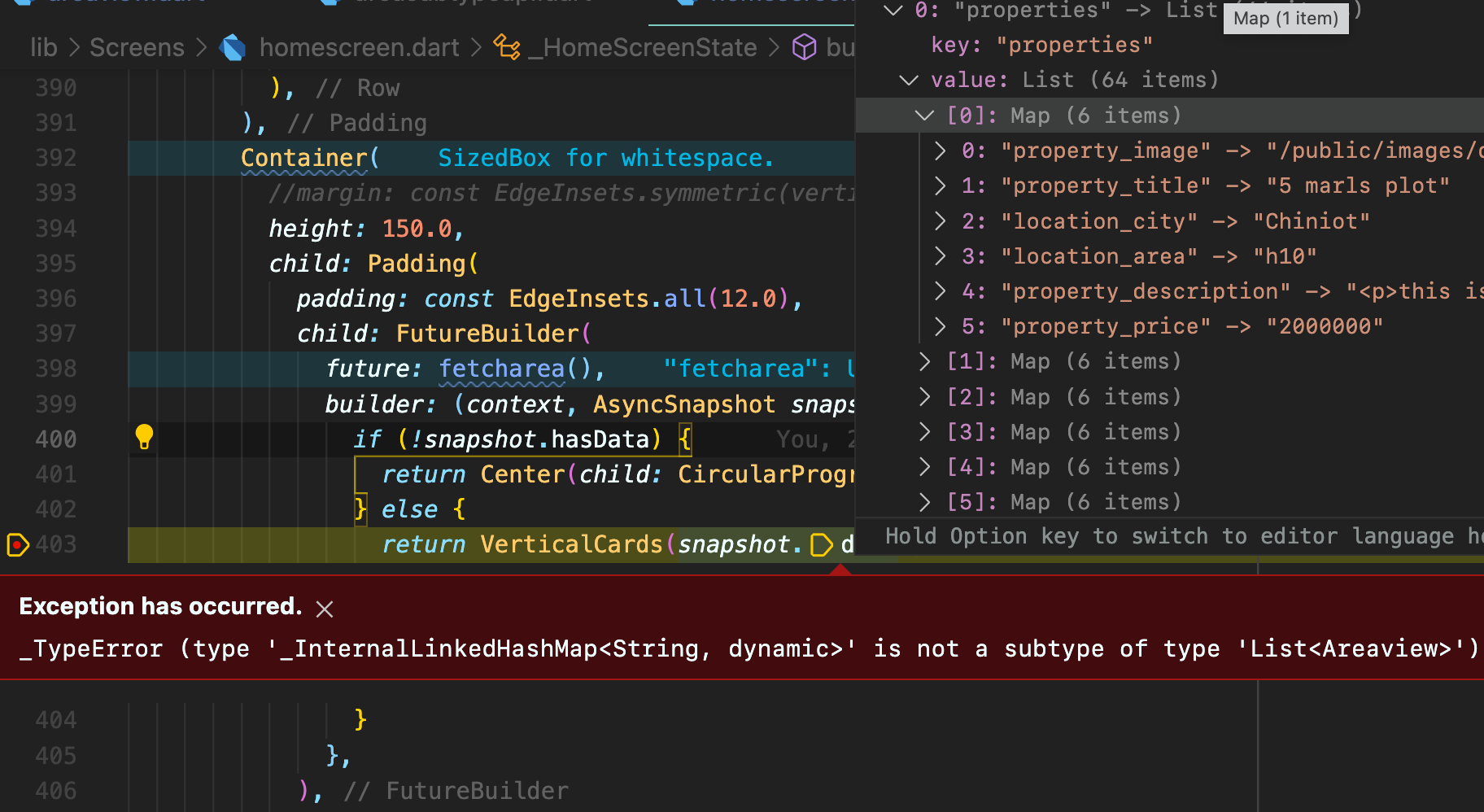The height and width of the screenshot is (812, 1484).
Task: Expand the property_description entry
Action: [x=941, y=291]
